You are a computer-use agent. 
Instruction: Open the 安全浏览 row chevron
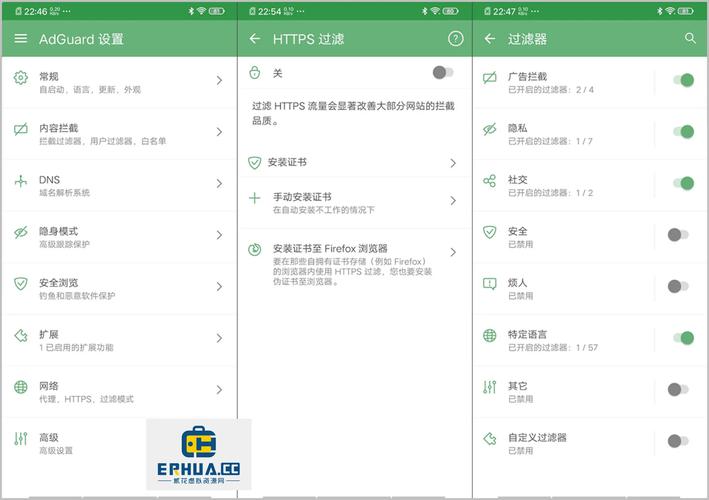pyautogui.click(x=219, y=287)
